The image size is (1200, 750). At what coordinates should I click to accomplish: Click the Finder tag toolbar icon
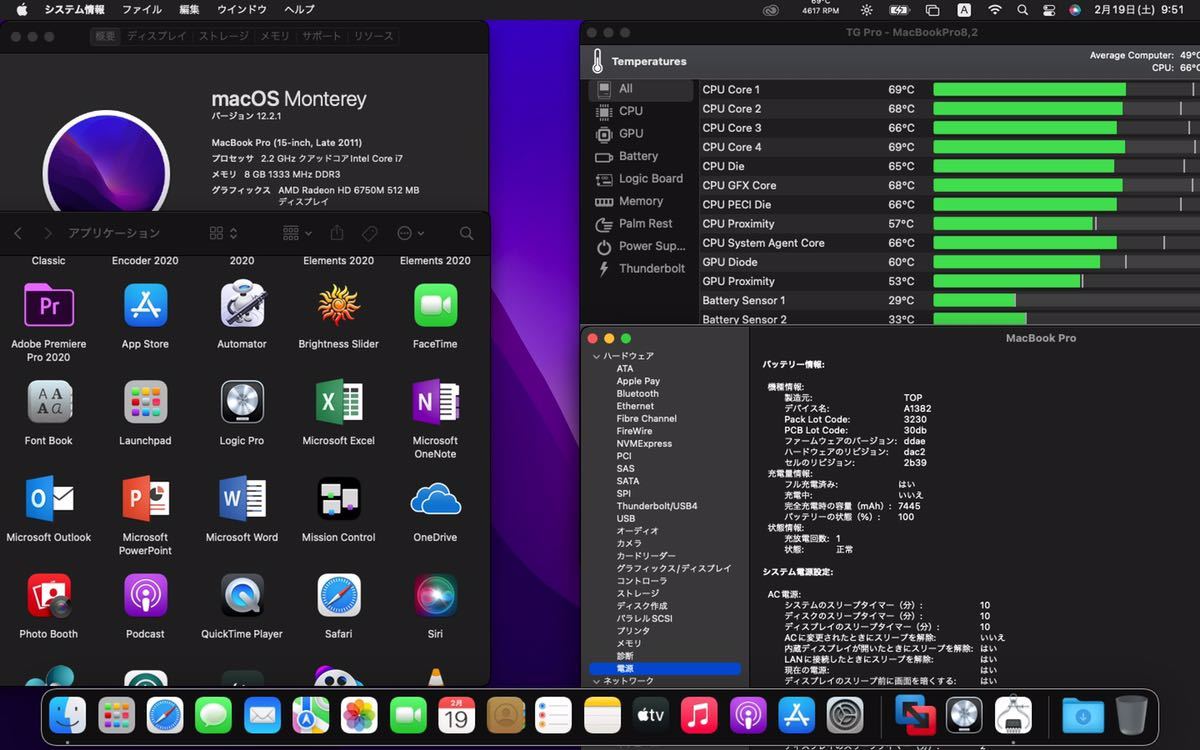[369, 233]
